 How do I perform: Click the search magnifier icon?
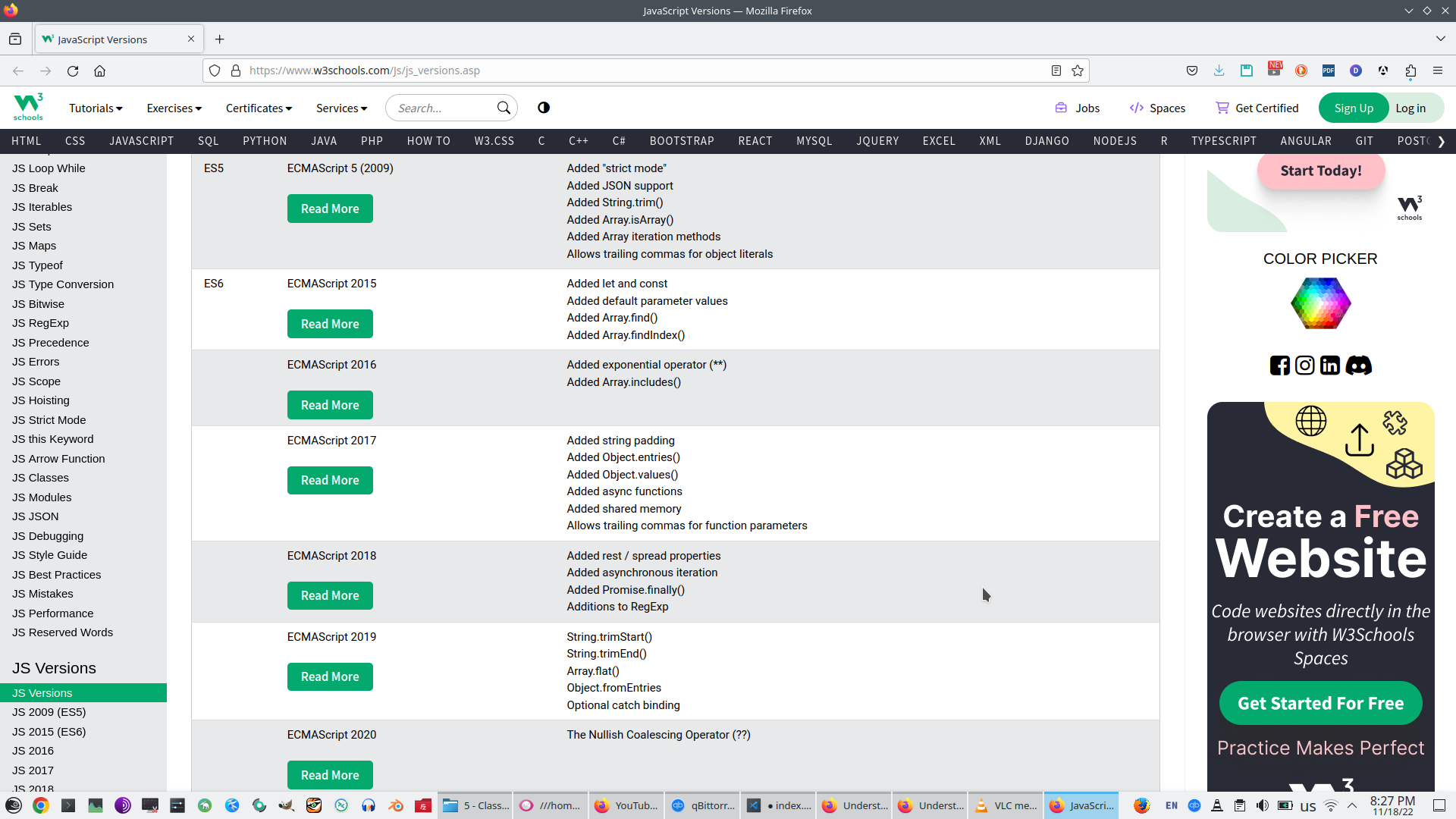pos(504,108)
